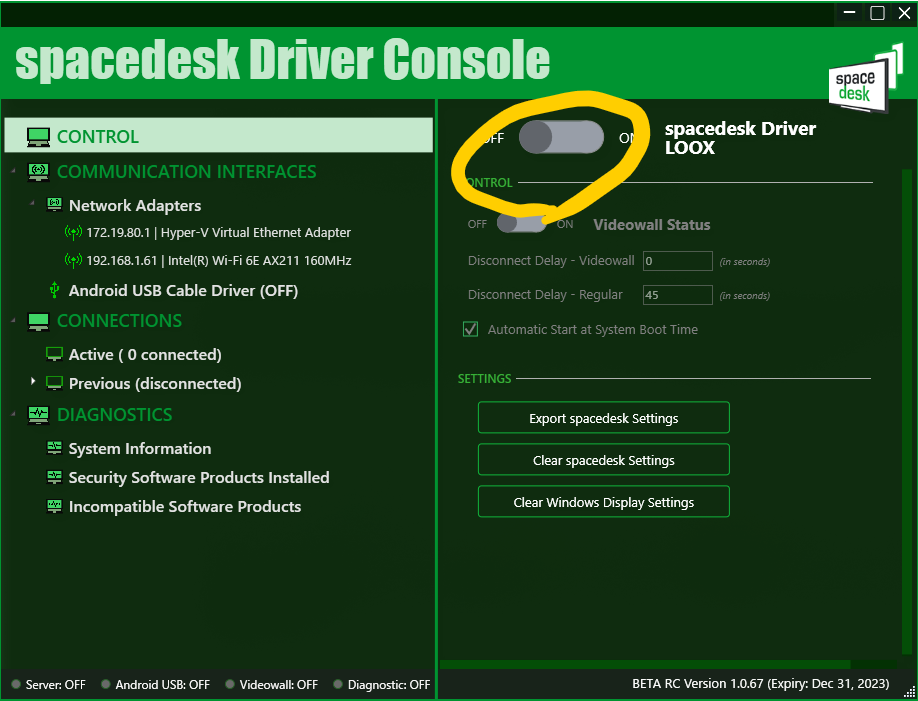Click the Clear spacedesk Settings button
Image resolution: width=918 pixels, height=701 pixels.
click(604, 460)
